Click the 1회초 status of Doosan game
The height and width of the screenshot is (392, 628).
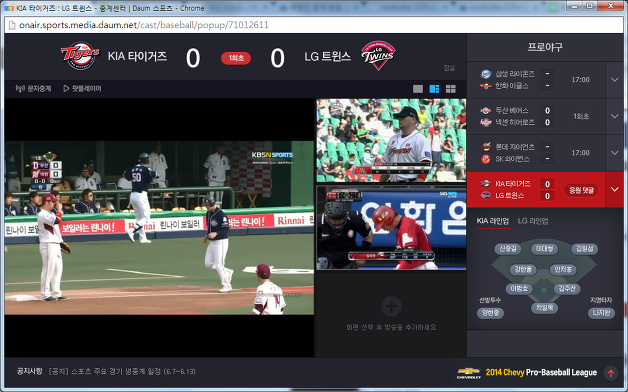click(581, 116)
